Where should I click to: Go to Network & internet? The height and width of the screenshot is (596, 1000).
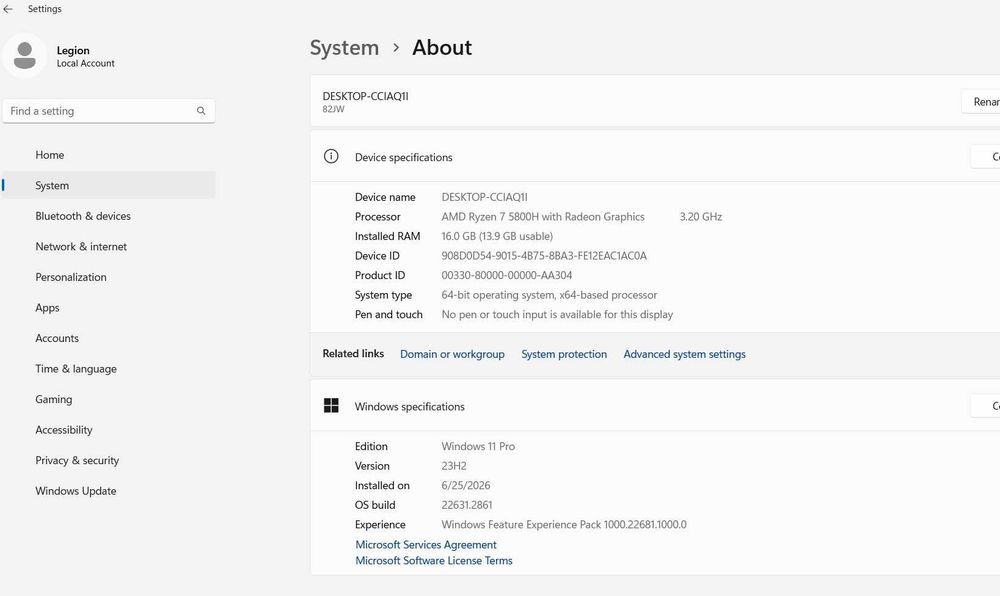tap(108, 247)
